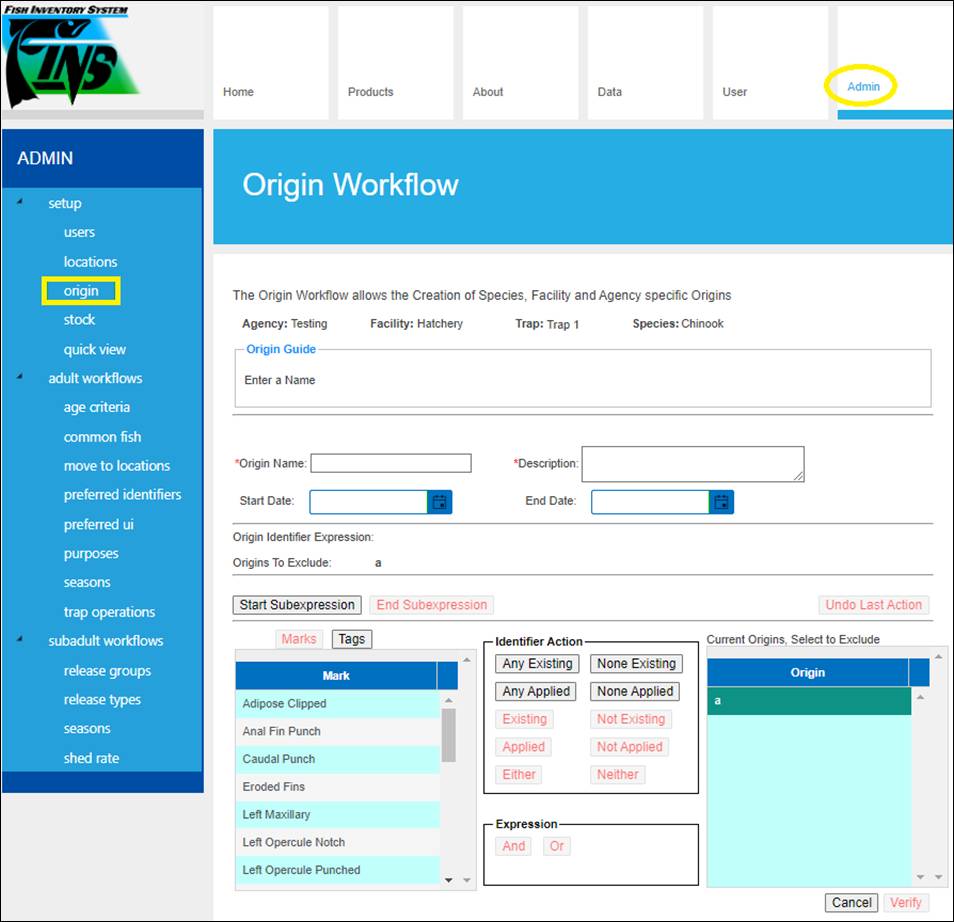Focus the Description text area
This screenshot has height=922, width=954.
[692, 464]
